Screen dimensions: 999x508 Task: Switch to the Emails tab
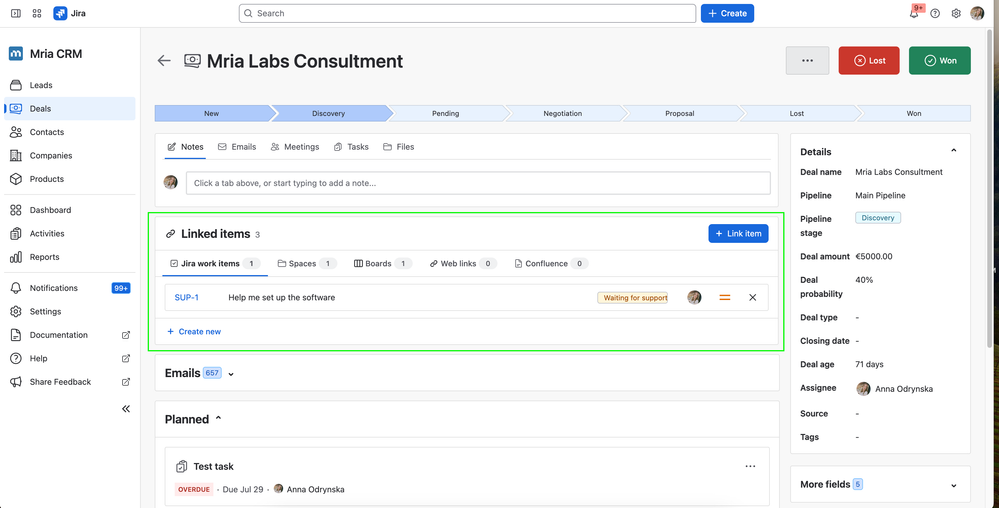pyautogui.click(x=237, y=147)
